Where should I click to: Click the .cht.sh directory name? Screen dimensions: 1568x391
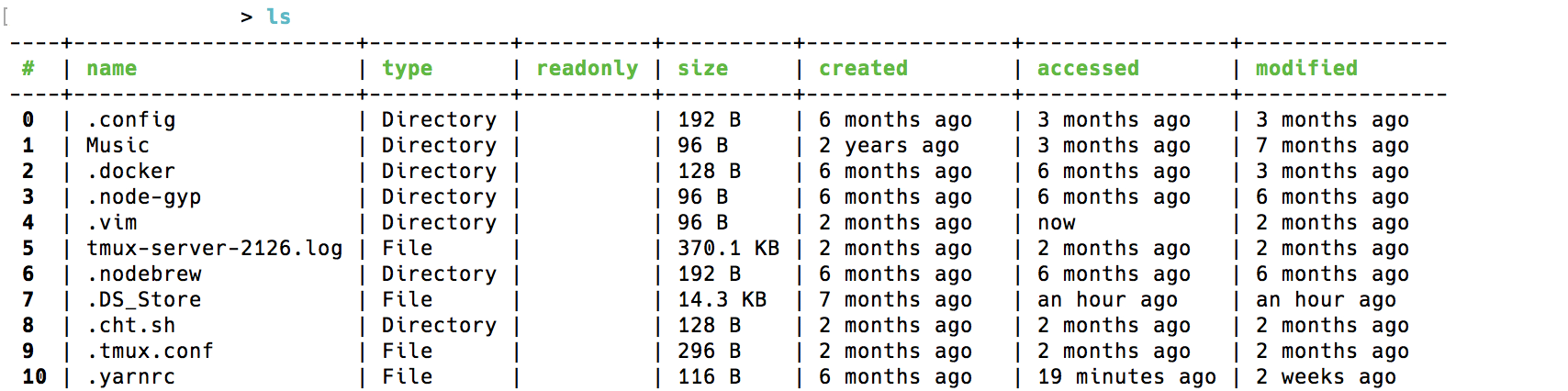[x=130, y=325]
